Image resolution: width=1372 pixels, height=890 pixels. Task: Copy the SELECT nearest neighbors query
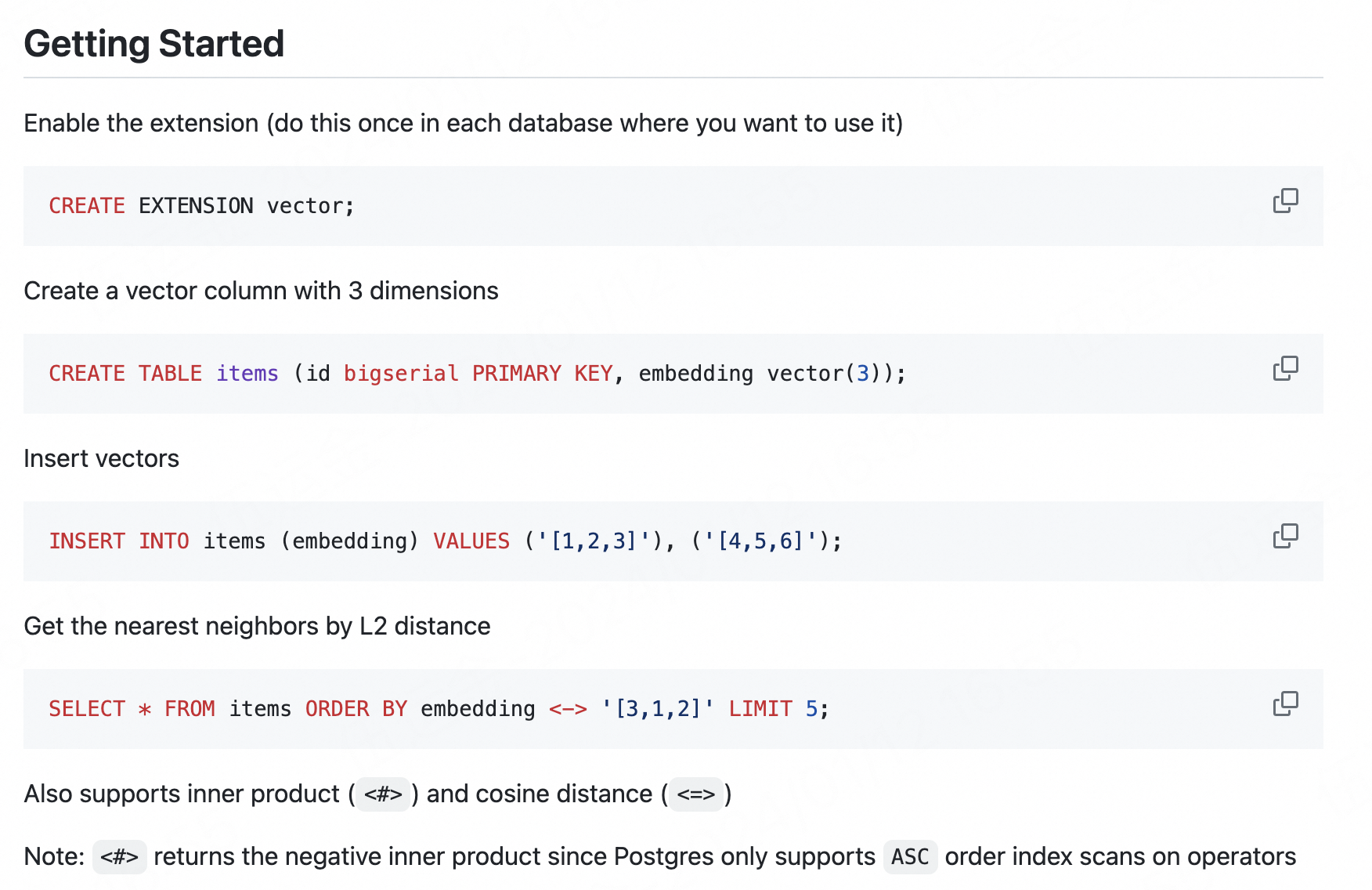pos(1285,704)
